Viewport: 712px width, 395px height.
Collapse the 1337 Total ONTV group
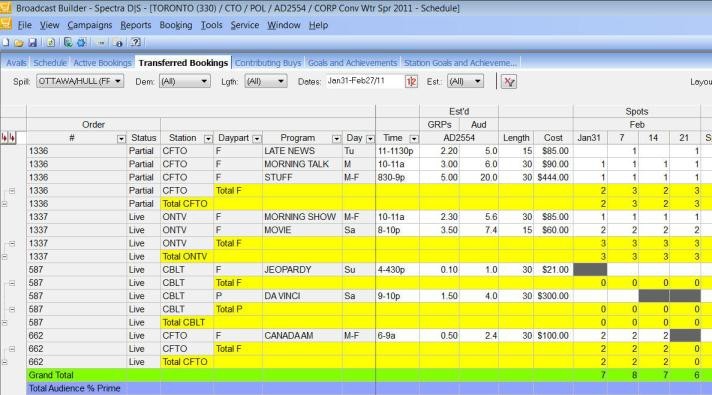click(4, 257)
